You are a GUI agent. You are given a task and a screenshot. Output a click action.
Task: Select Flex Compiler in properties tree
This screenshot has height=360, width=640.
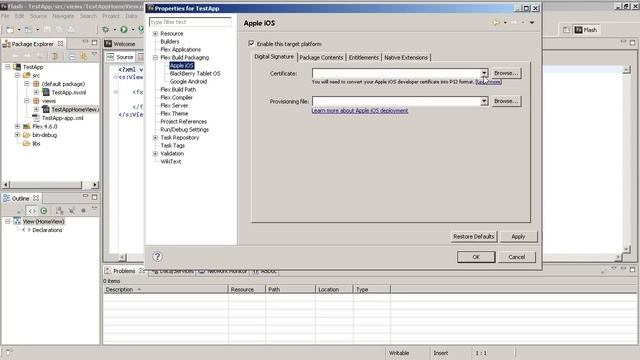176,98
